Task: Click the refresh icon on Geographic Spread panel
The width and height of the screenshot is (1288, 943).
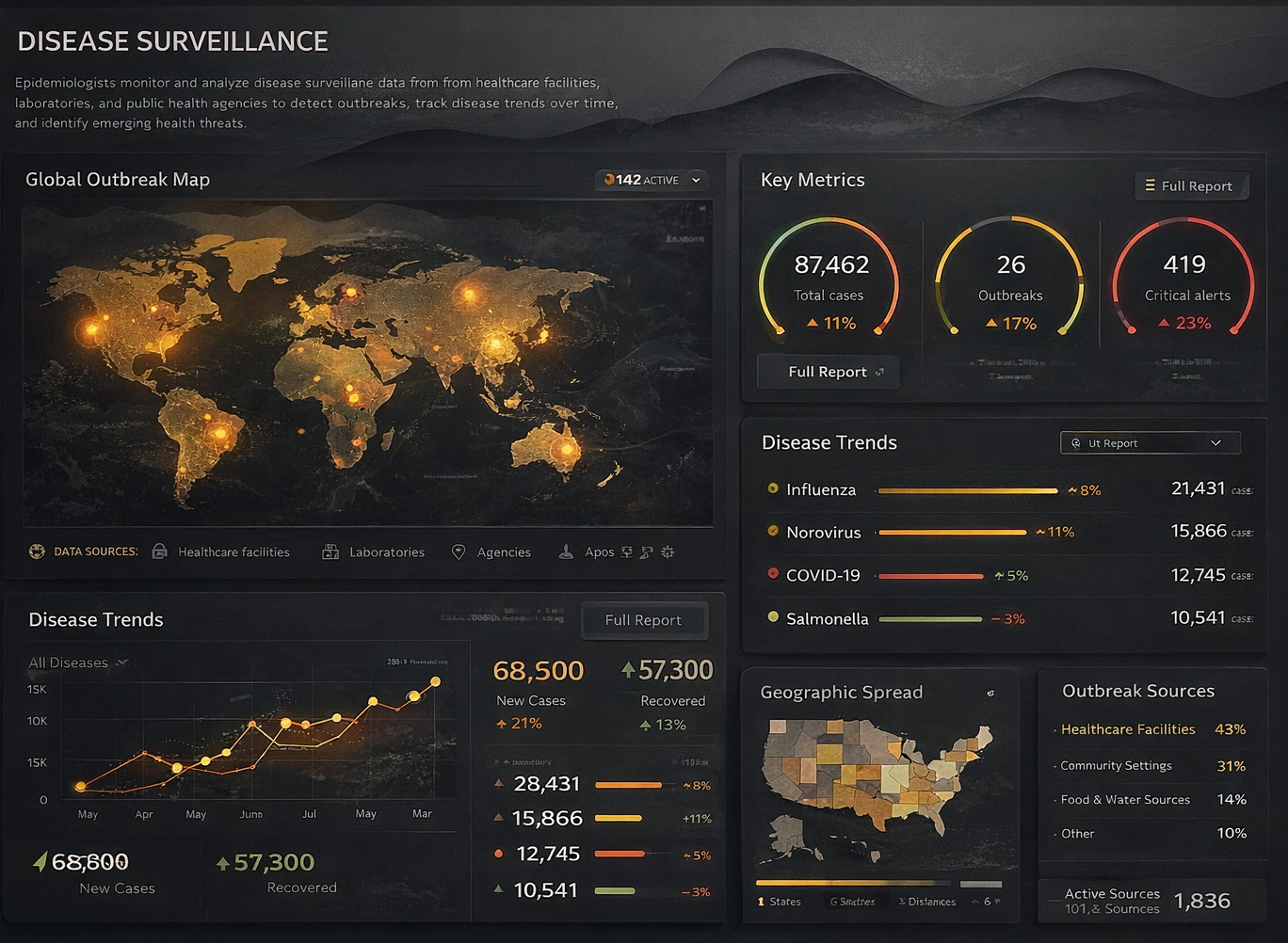Action: click(x=990, y=693)
